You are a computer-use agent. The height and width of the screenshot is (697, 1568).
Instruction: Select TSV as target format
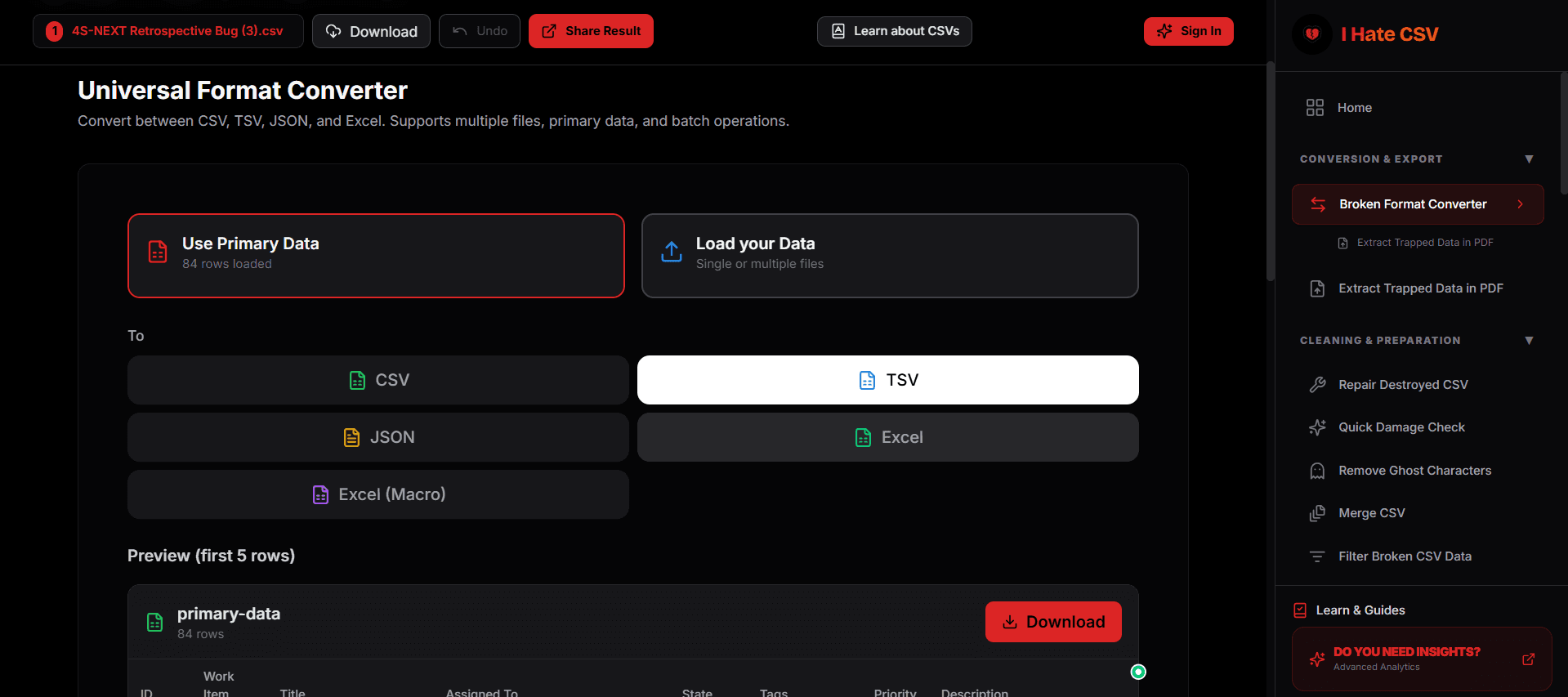888,380
